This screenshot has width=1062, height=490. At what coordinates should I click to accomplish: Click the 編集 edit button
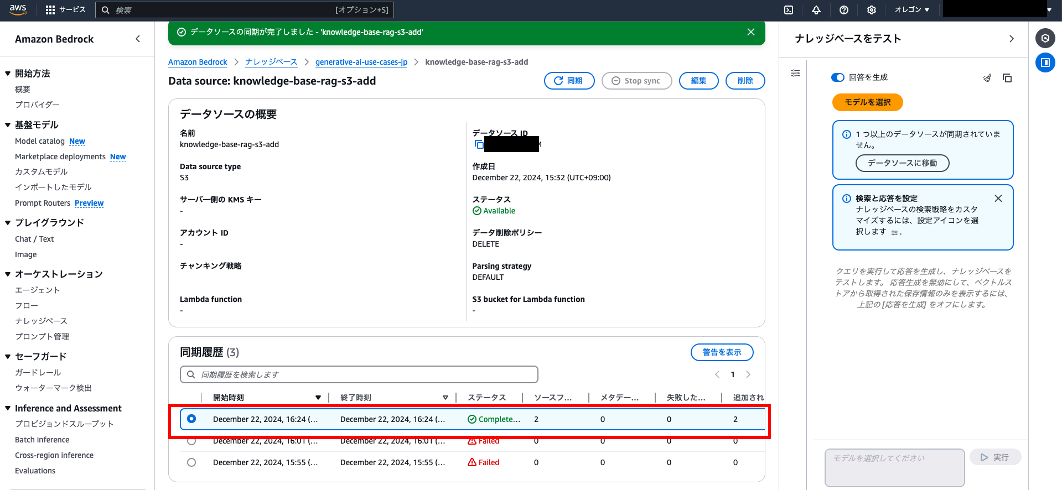point(698,81)
